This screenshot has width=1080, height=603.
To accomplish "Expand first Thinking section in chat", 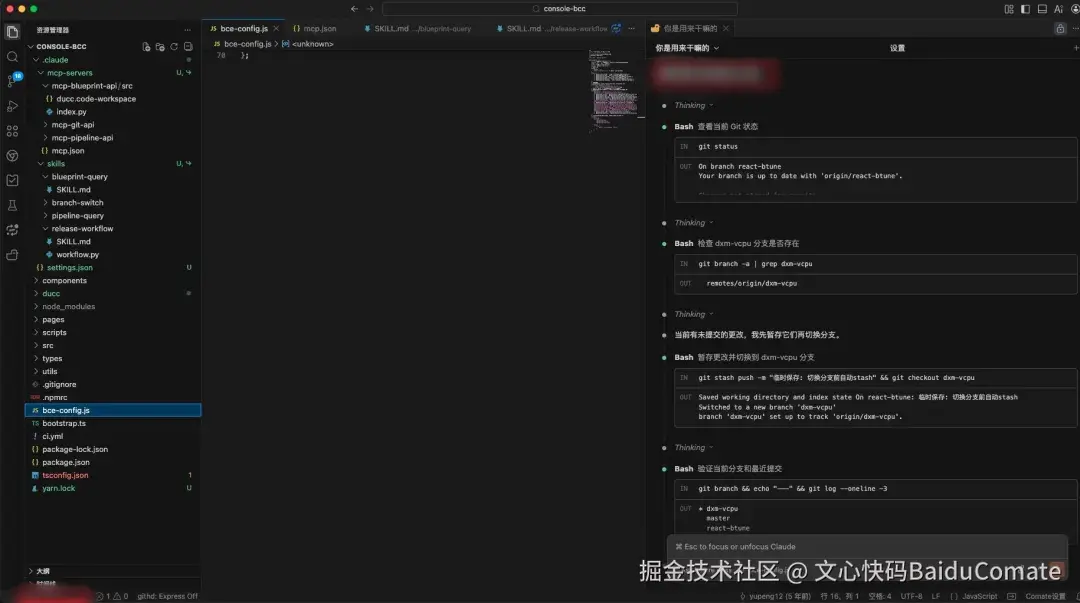I will [694, 105].
